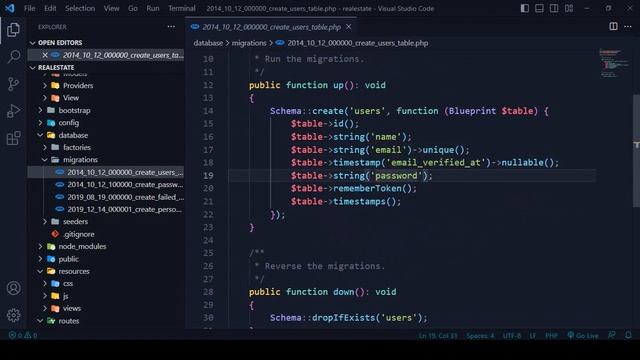The width and height of the screenshot is (640, 360).
Task: Toggle the bottom panel layout
Action: 539,8
